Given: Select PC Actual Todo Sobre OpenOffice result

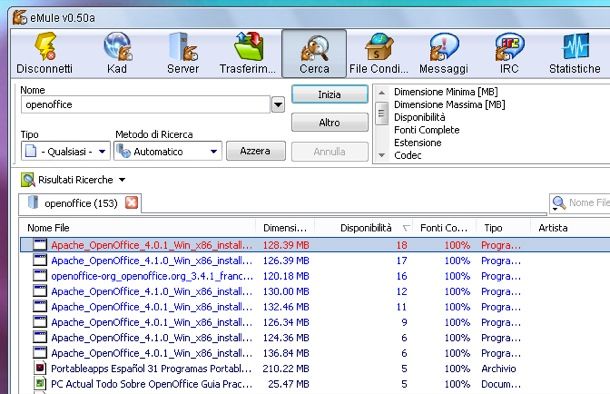Looking at the screenshot, I should tap(315, 383).
